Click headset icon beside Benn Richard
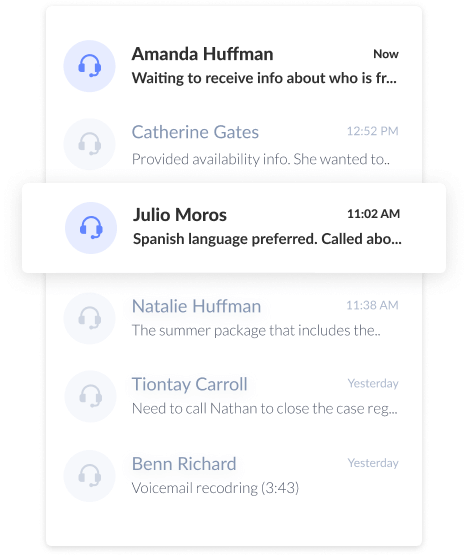This screenshot has width=468, height=556. [89, 476]
